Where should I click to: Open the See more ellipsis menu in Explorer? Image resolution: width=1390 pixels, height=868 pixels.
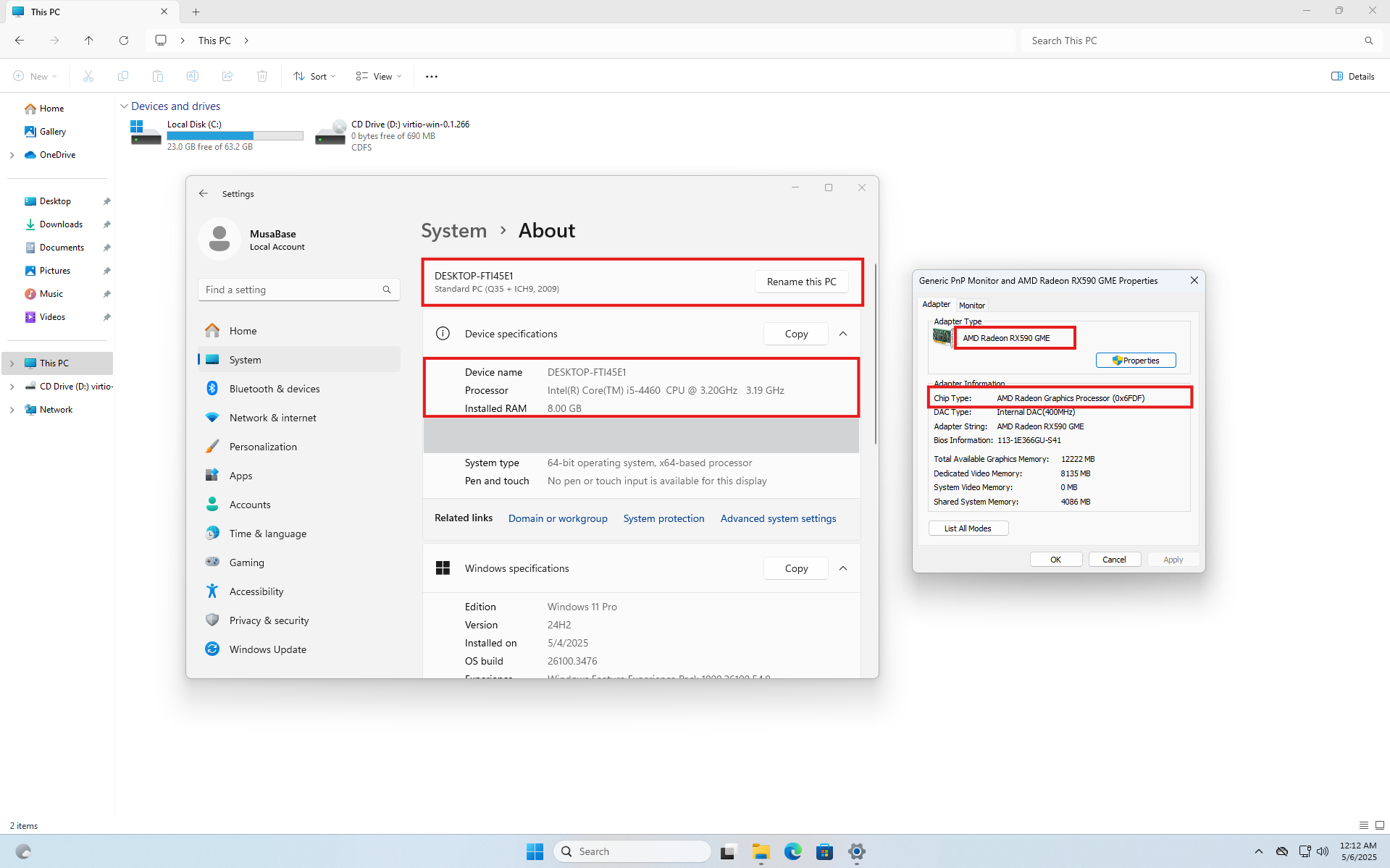pos(432,76)
